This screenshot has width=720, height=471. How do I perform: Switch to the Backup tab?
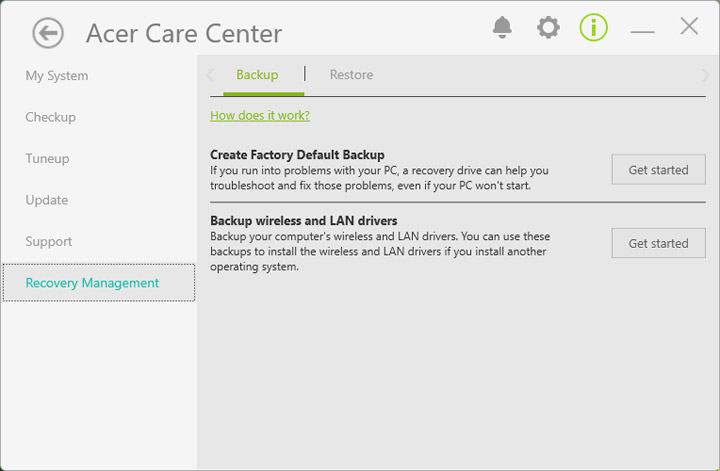(257, 75)
